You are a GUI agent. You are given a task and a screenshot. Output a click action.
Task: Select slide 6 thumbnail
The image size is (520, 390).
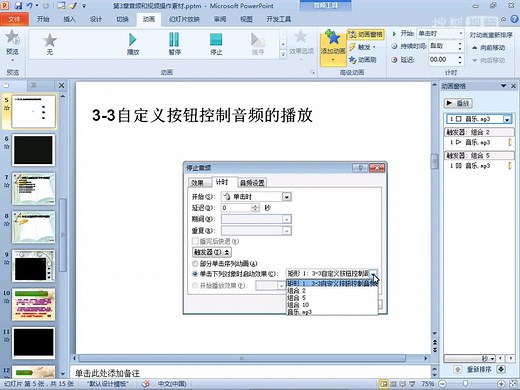coord(33,150)
